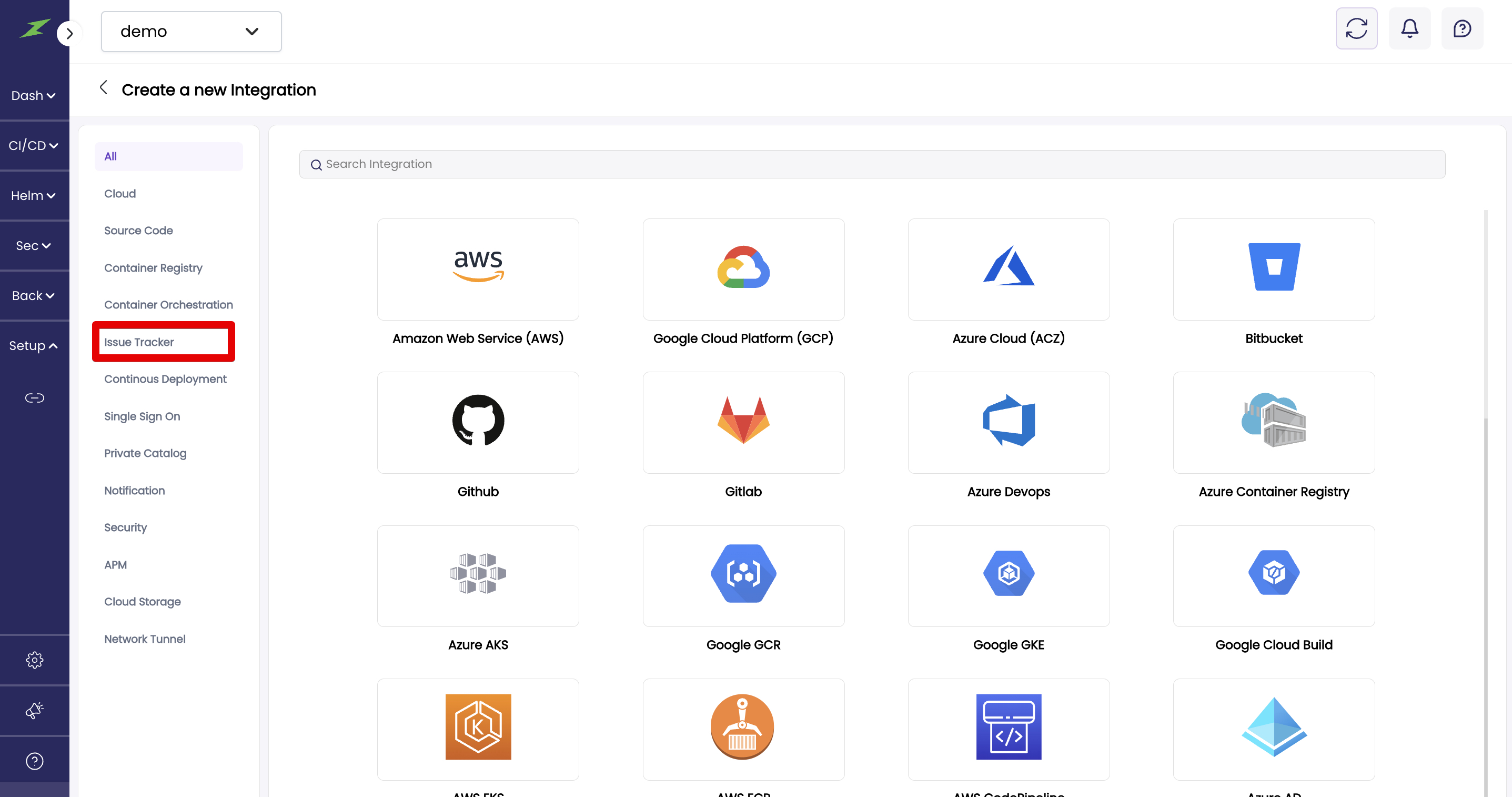Select the Github integration card
The width and height of the screenshot is (1512, 797).
tap(478, 423)
